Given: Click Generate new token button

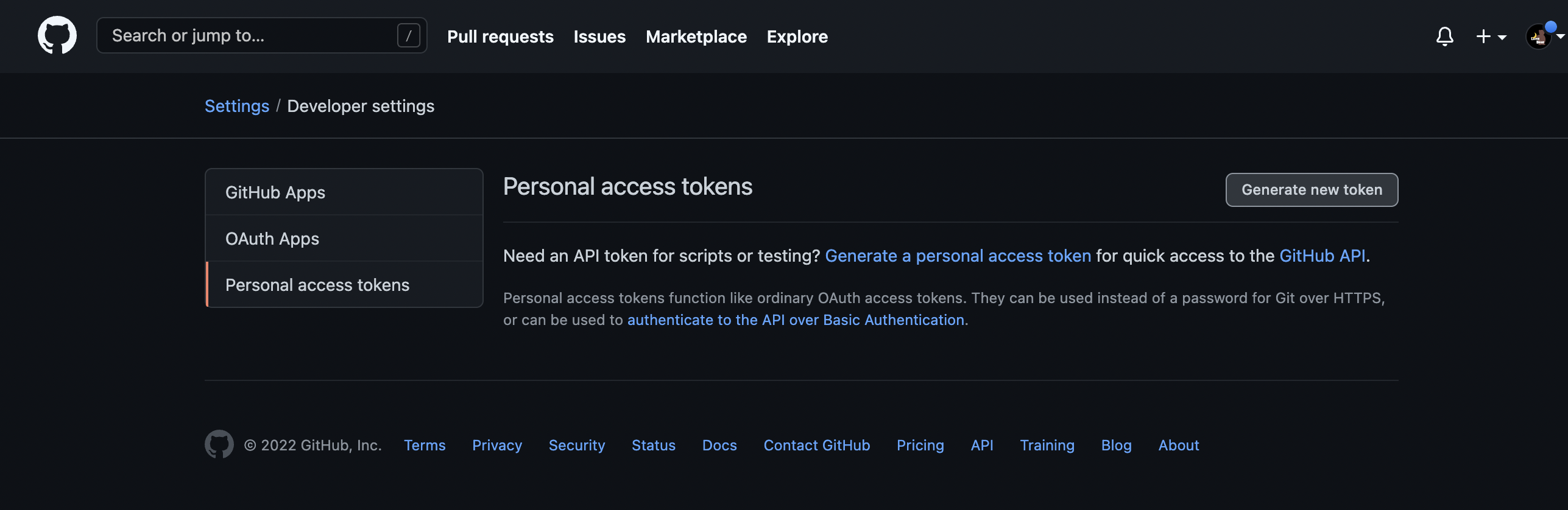Looking at the screenshot, I should click(1312, 190).
